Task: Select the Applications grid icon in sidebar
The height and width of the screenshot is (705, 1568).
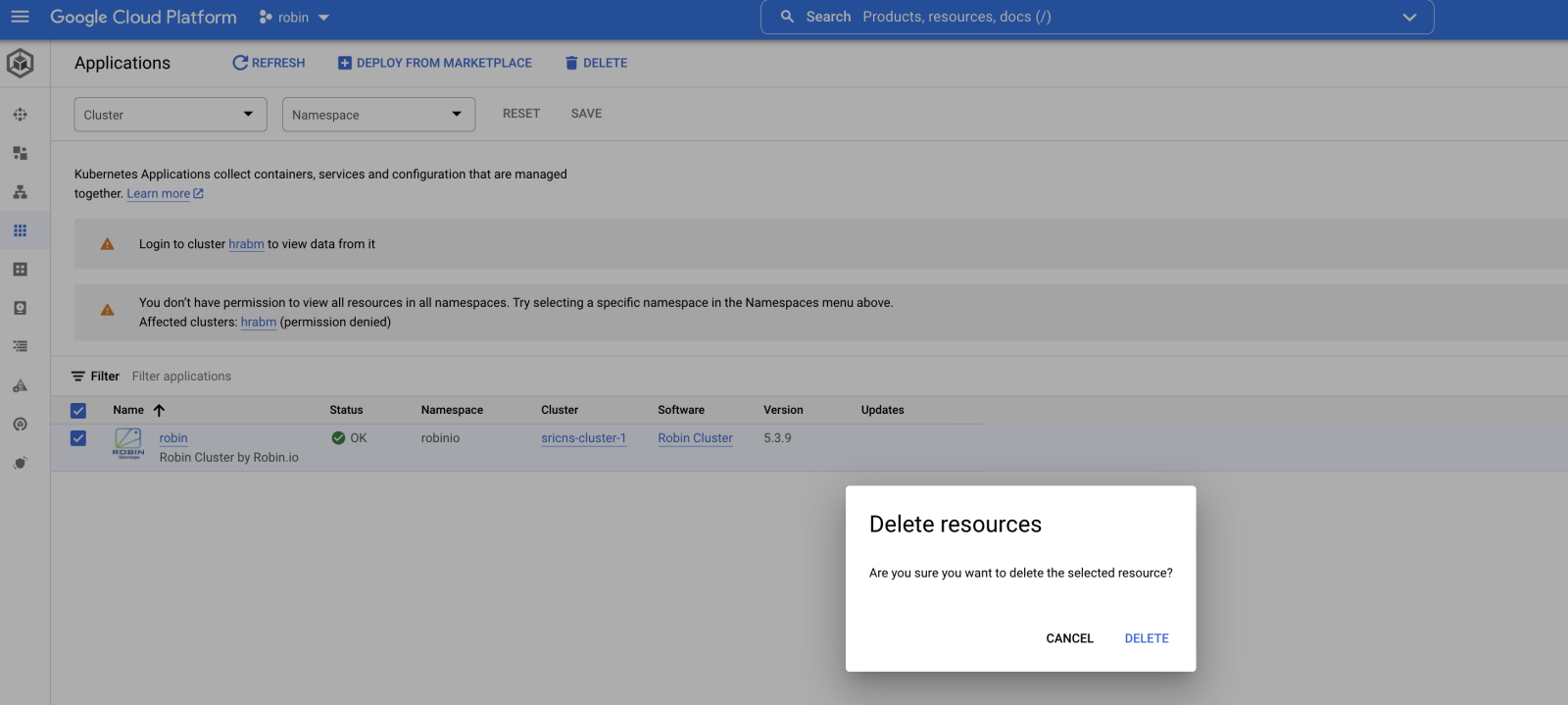Action: click(x=21, y=230)
